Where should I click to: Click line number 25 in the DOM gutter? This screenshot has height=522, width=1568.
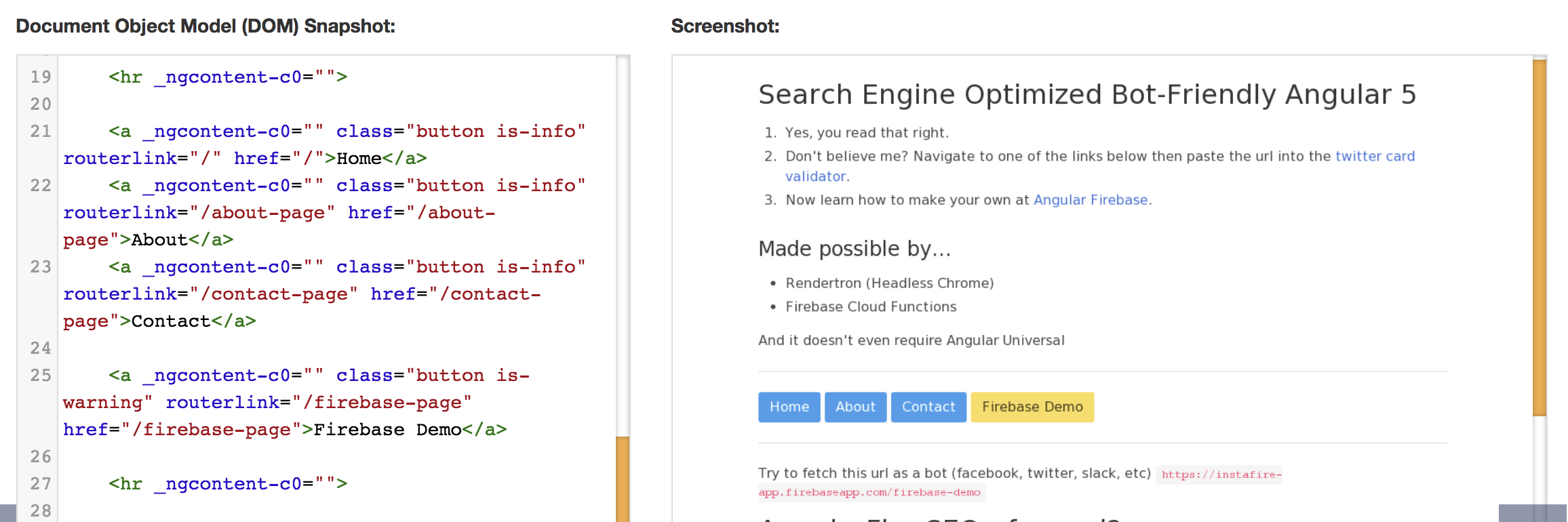click(x=41, y=376)
